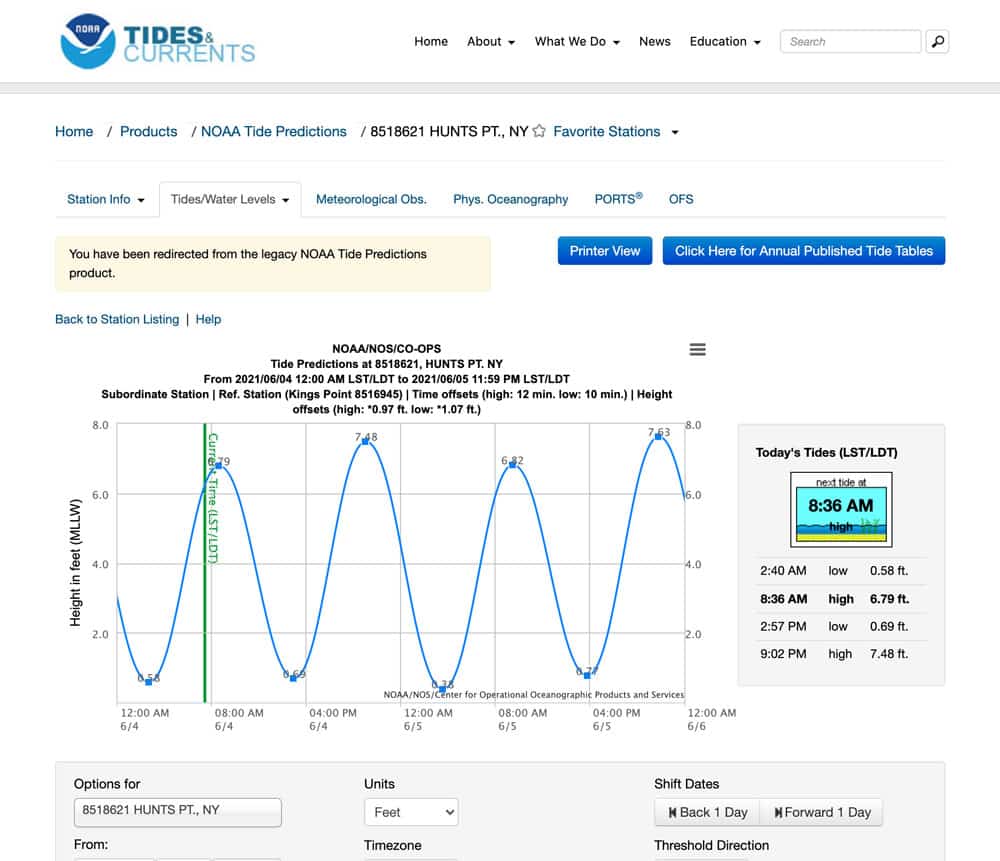Click the next tide 8:36 AM graphic
The image size is (1000, 861).
point(841,510)
